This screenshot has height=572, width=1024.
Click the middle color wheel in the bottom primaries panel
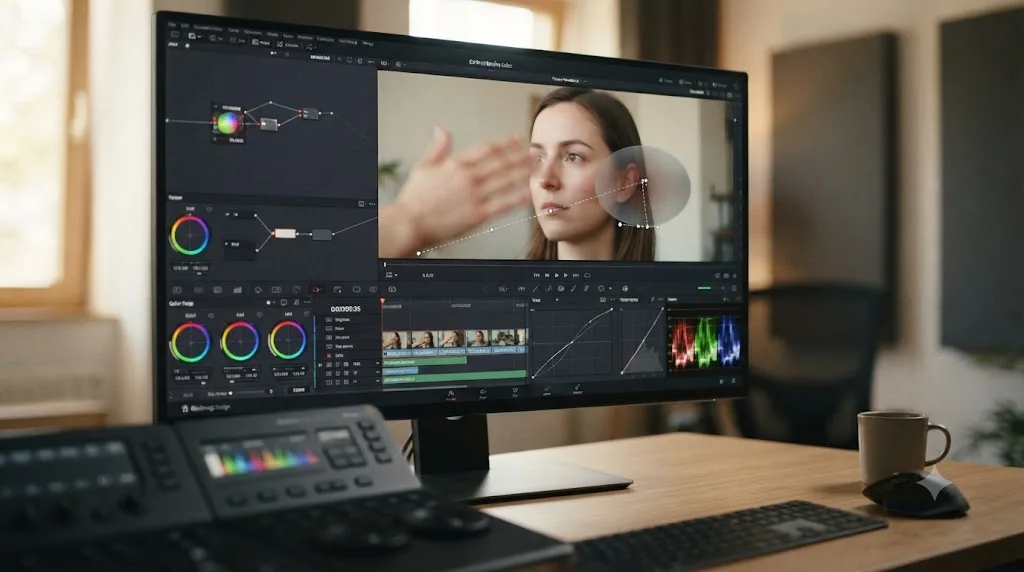coord(240,342)
